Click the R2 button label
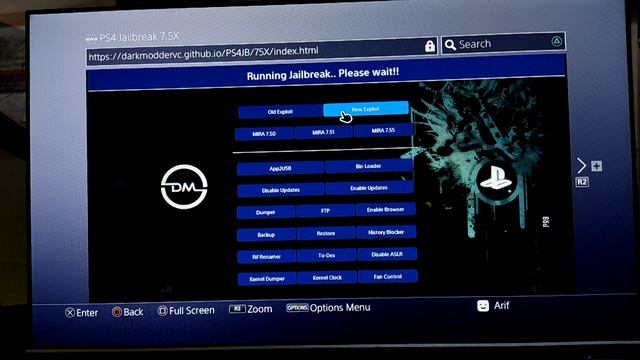 coord(582,182)
